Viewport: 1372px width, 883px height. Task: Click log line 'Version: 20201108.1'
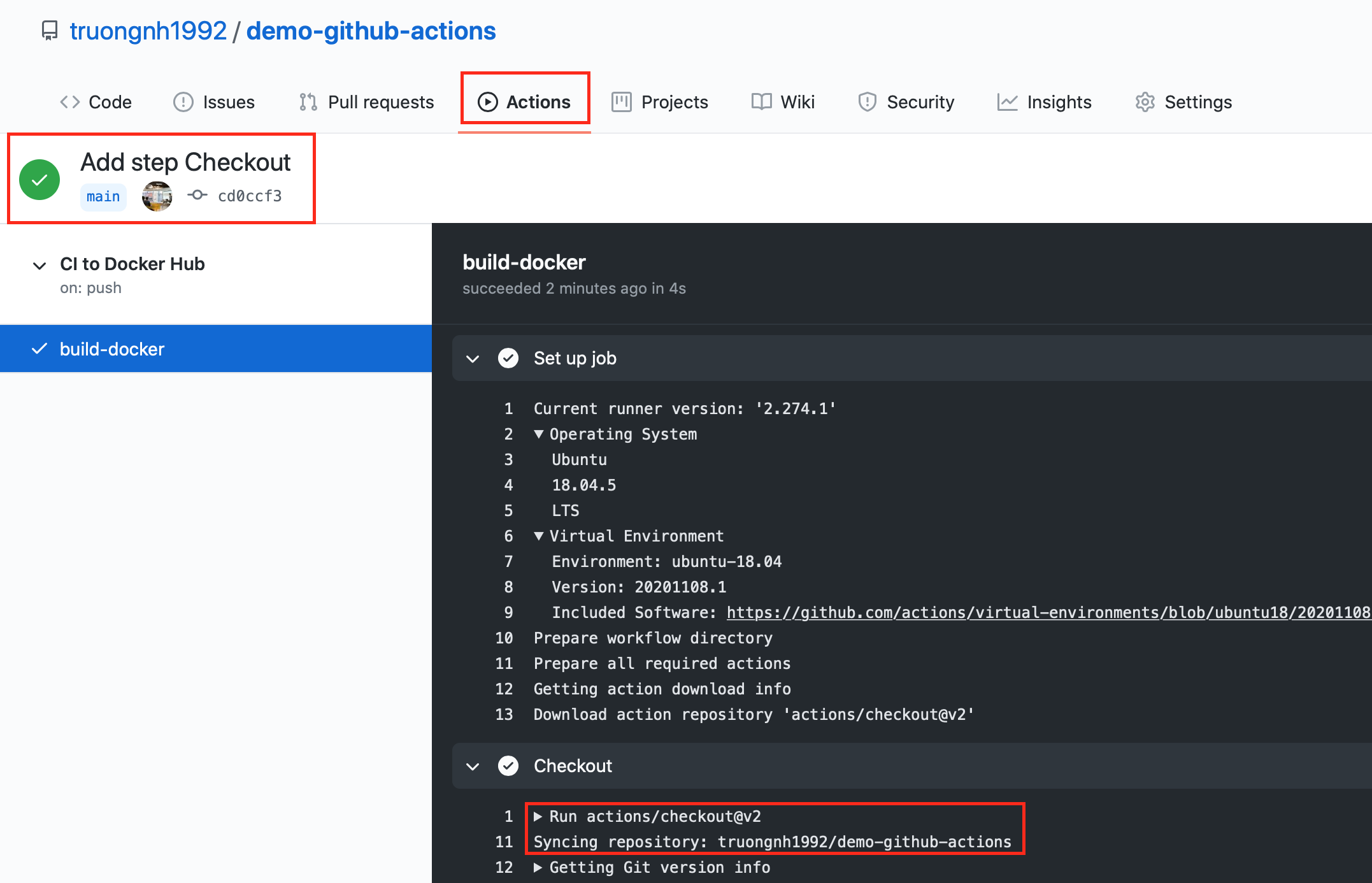click(x=639, y=587)
